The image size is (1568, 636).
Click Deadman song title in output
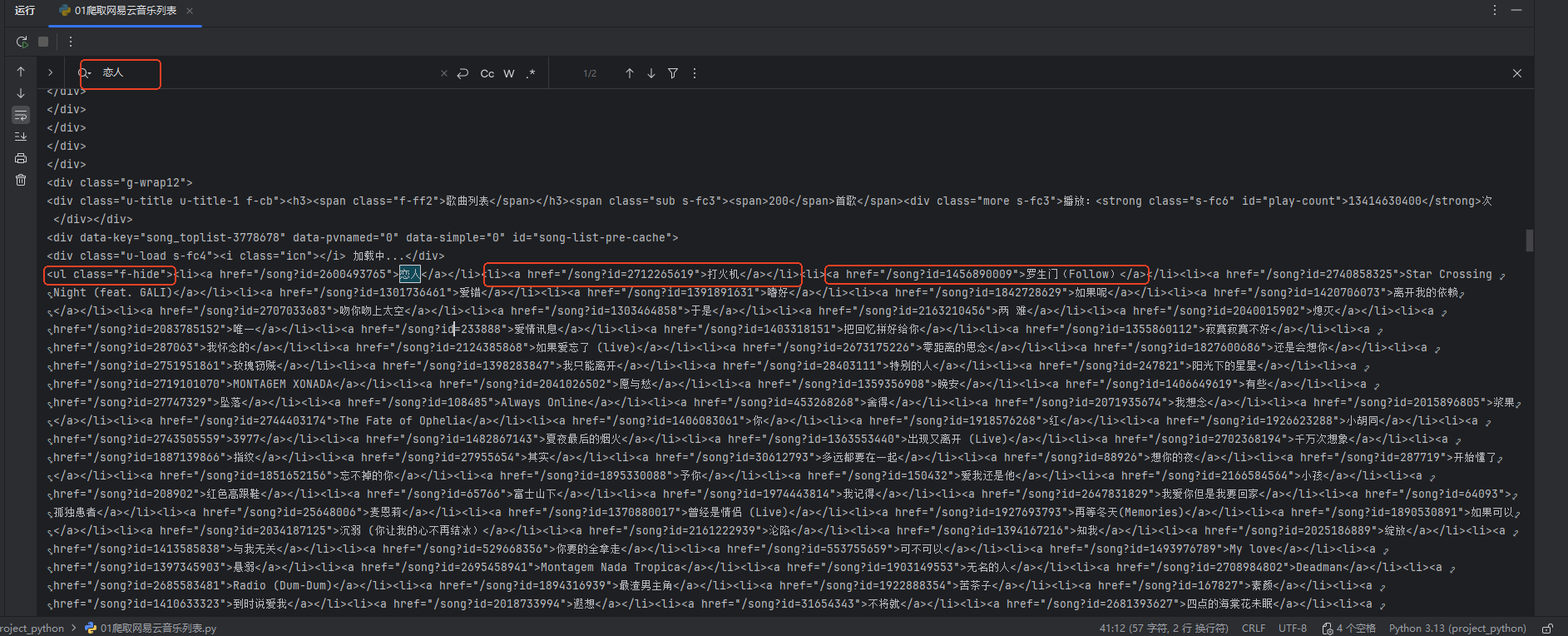(x=1320, y=567)
